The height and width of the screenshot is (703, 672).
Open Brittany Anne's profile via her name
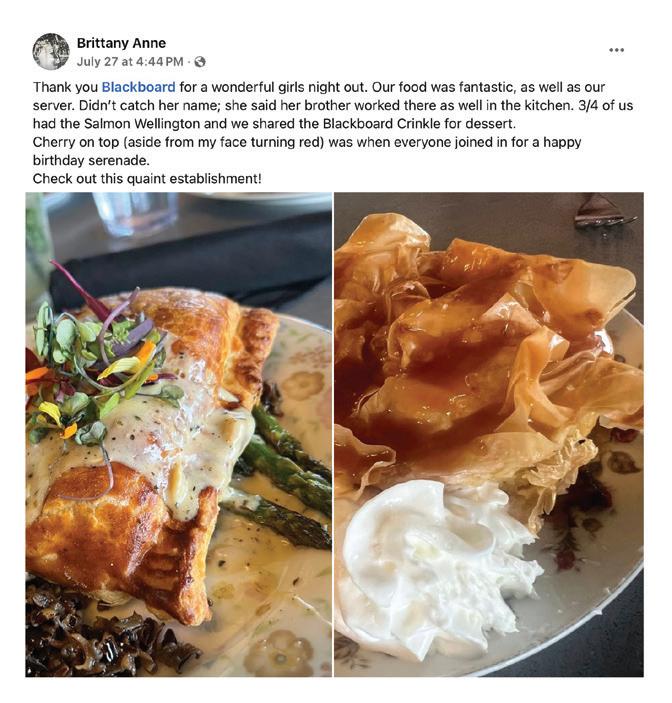[x=121, y=43]
